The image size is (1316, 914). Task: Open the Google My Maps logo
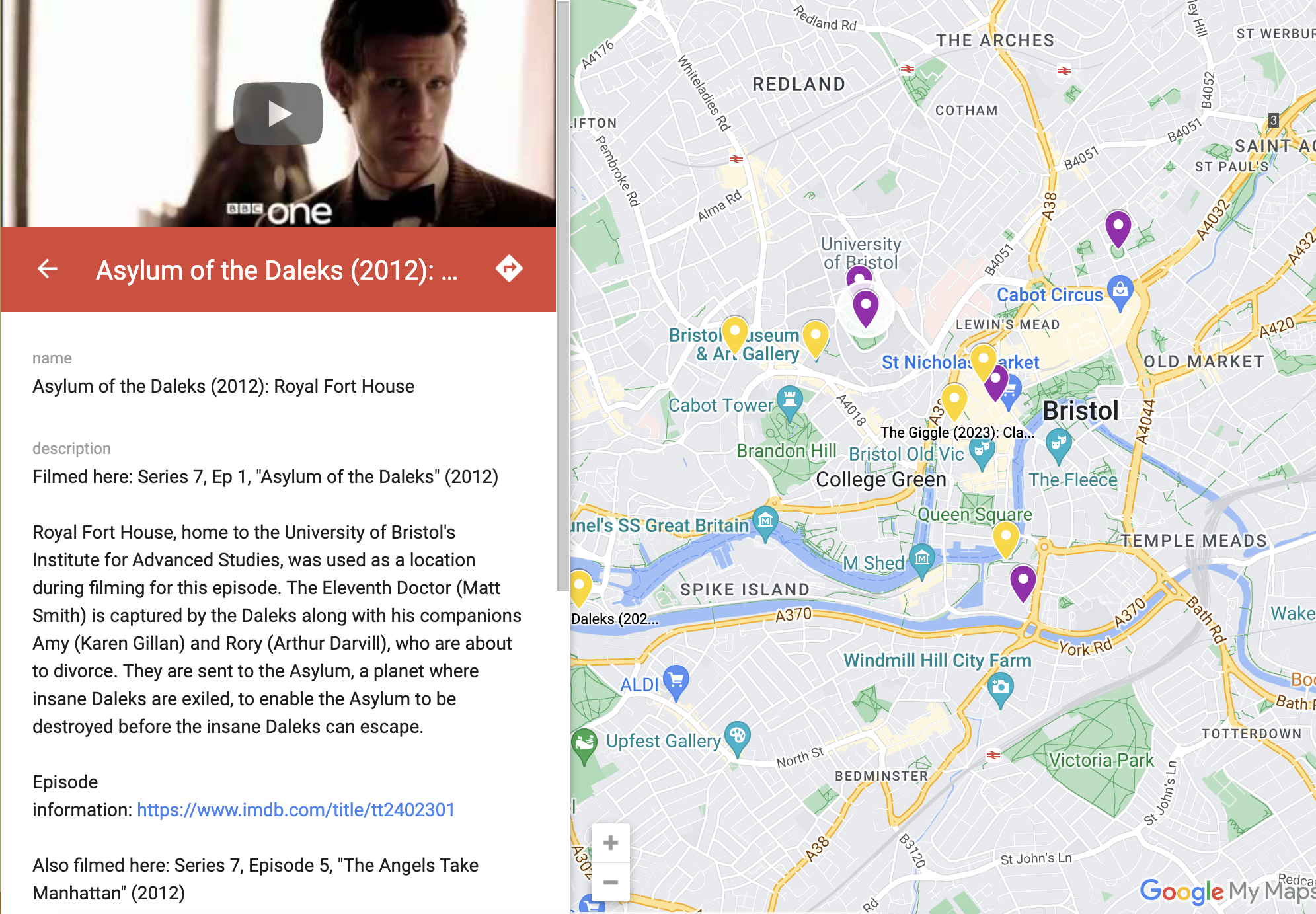[1227, 891]
